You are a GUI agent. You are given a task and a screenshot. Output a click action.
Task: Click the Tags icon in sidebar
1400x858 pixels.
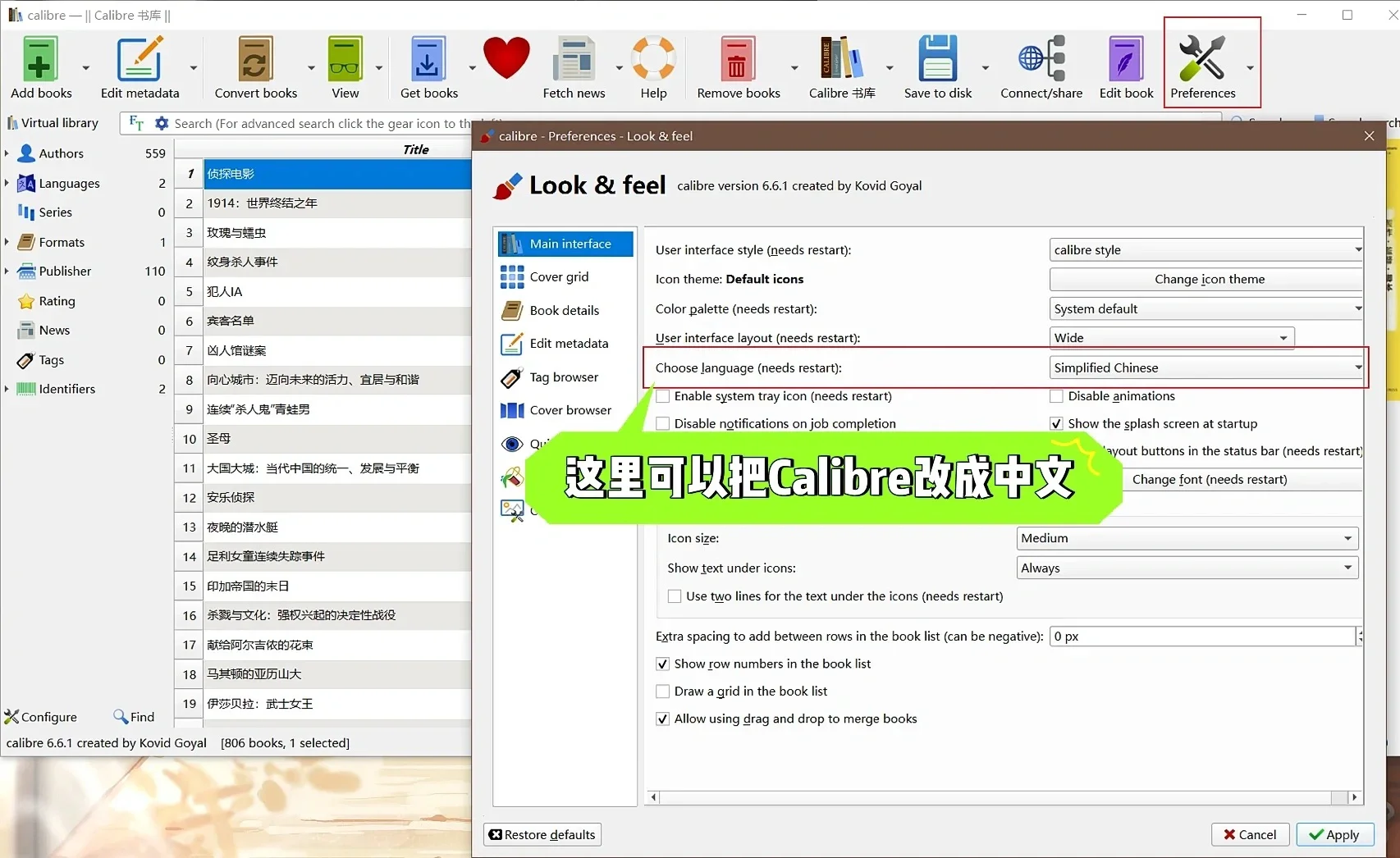tap(26, 360)
